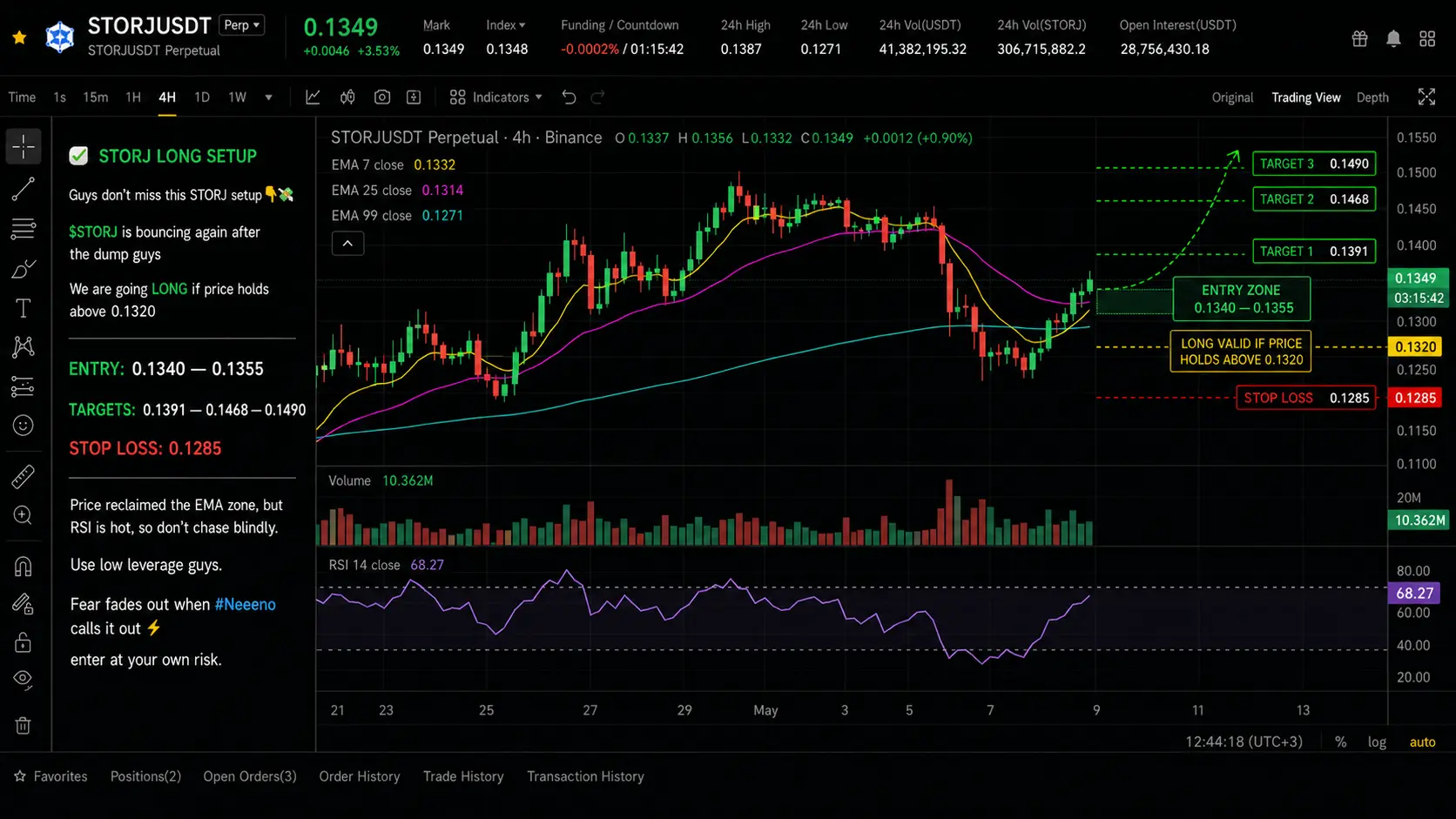The width and height of the screenshot is (1456, 819).
Task: Select the brush drawing tool
Action: tap(24, 269)
